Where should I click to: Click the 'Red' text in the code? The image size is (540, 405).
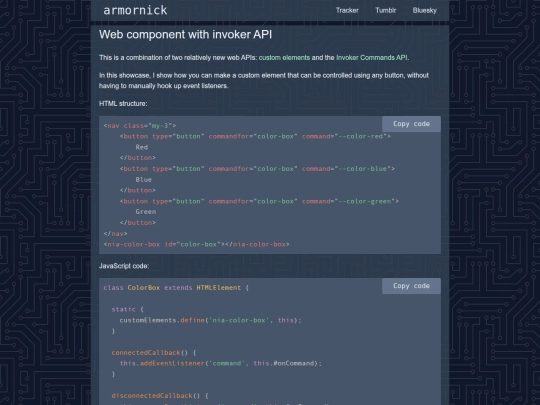(x=142, y=147)
